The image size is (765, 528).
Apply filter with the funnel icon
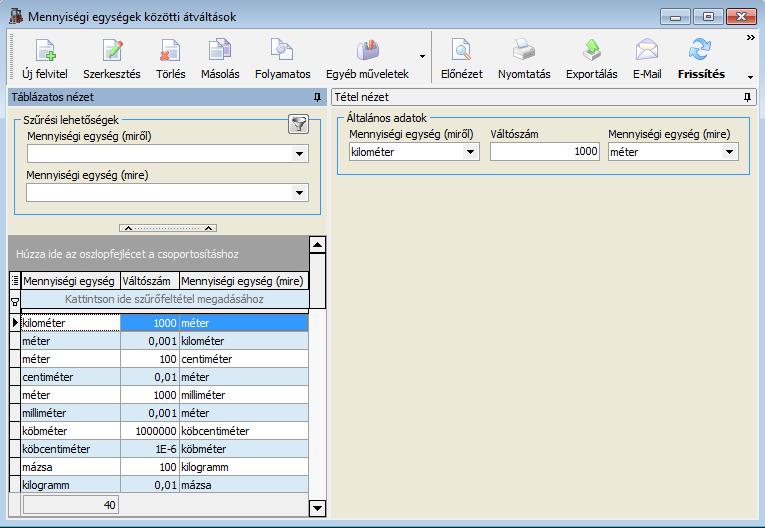tap(298, 124)
